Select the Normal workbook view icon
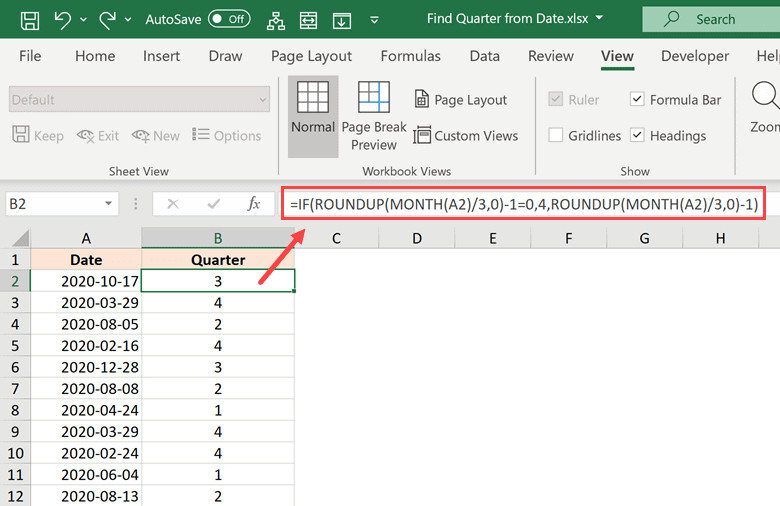The width and height of the screenshot is (780, 506). (x=313, y=108)
